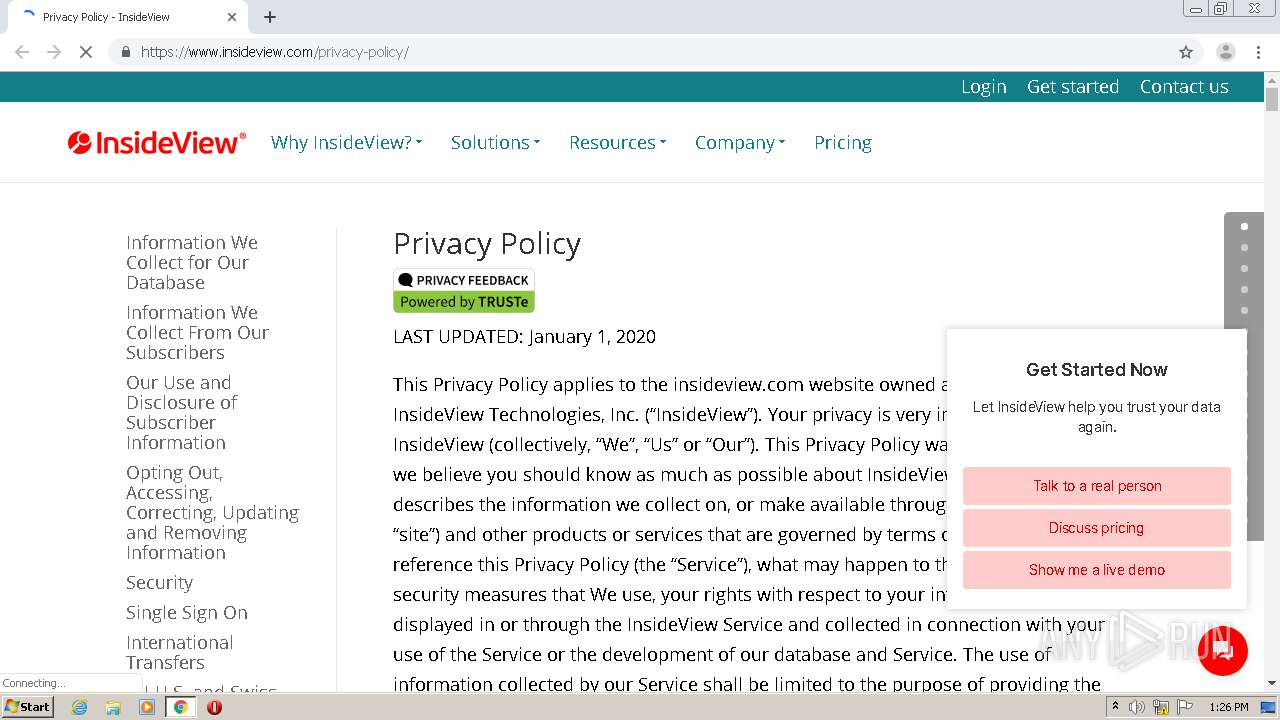Click the Action Center flag icon
The height and width of the screenshot is (720, 1280).
[x=1185, y=707]
